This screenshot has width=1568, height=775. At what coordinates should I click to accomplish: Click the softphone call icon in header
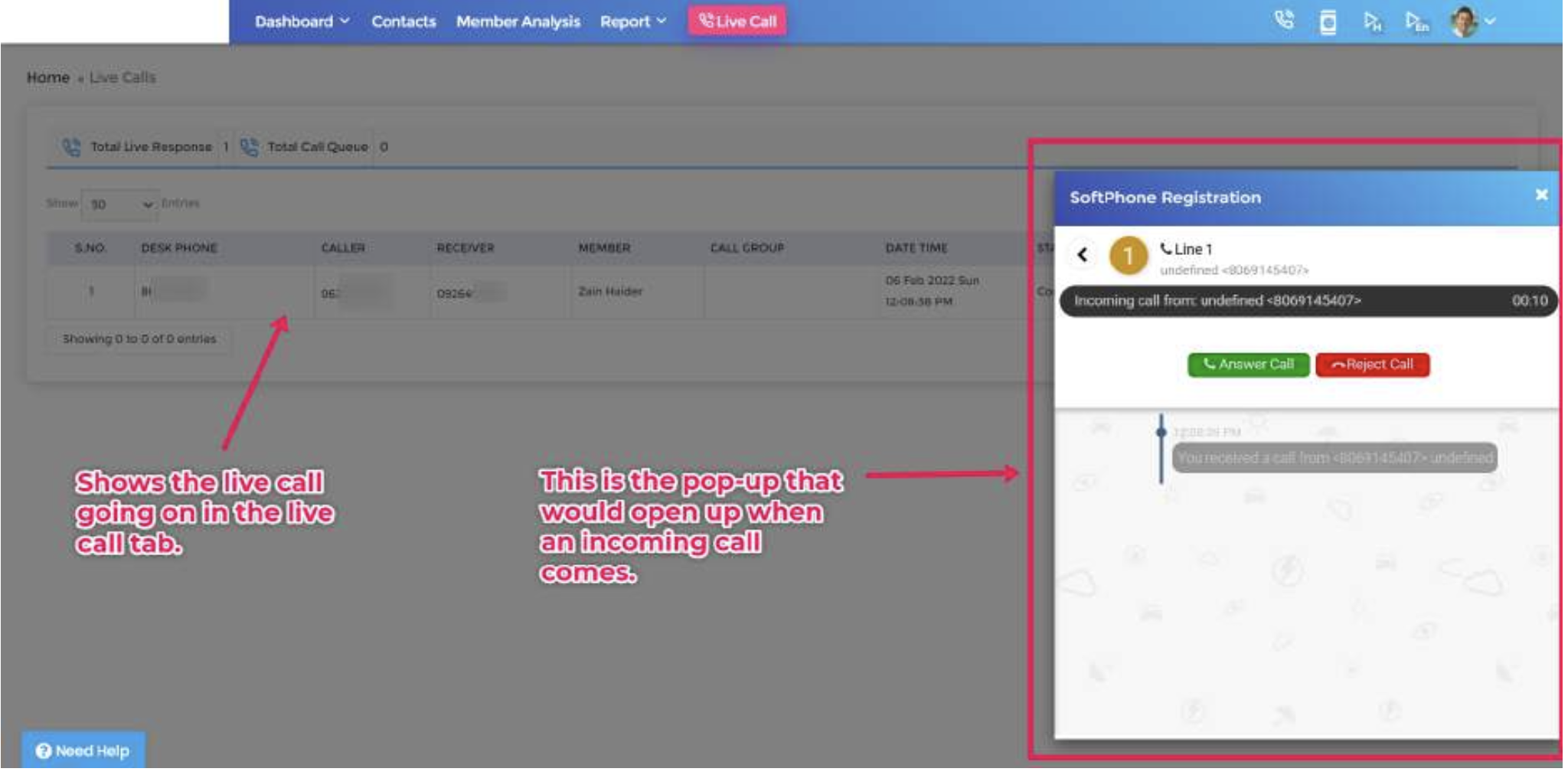1284,21
